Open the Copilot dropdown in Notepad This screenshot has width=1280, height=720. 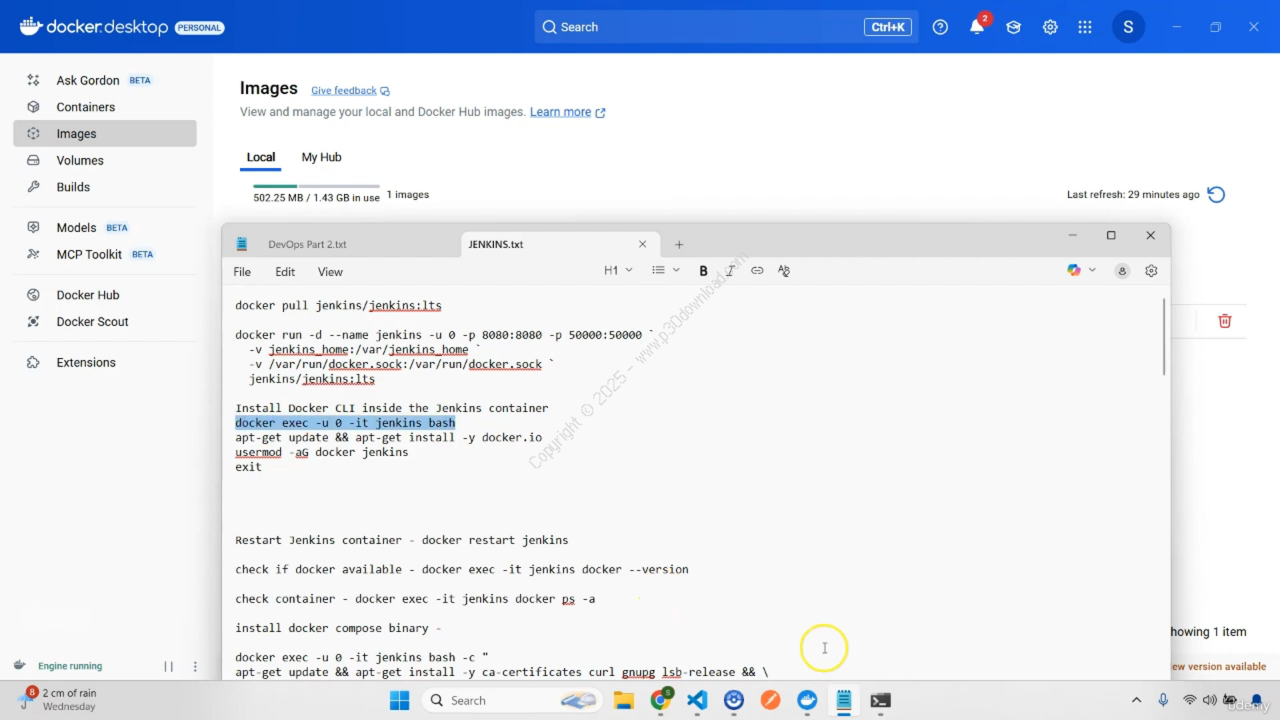(x=1081, y=271)
